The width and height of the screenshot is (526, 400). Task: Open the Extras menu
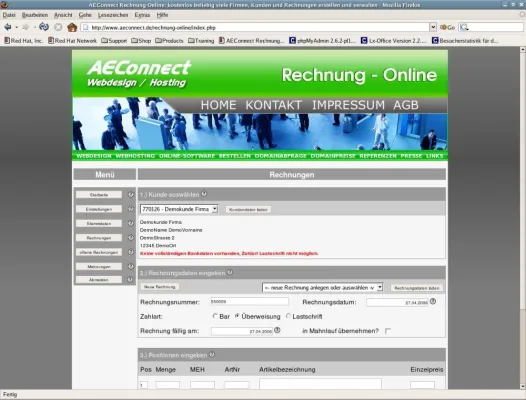click(142, 15)
